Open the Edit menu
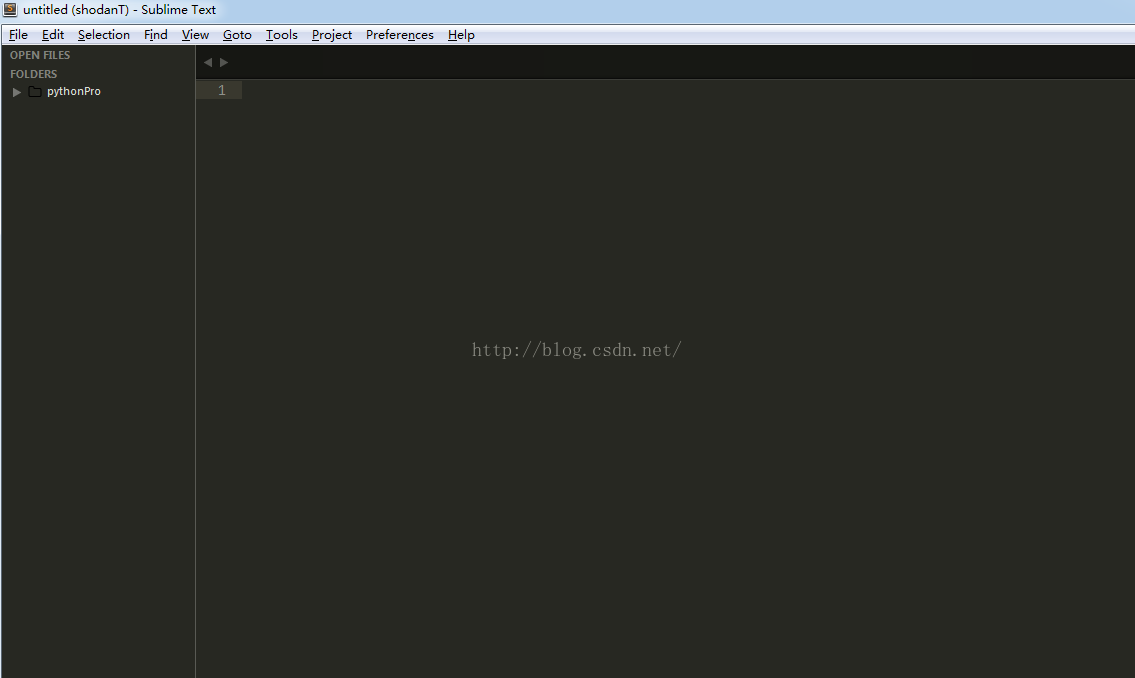Viewport: 1135px width, 678px height. (x=53, y=35)
